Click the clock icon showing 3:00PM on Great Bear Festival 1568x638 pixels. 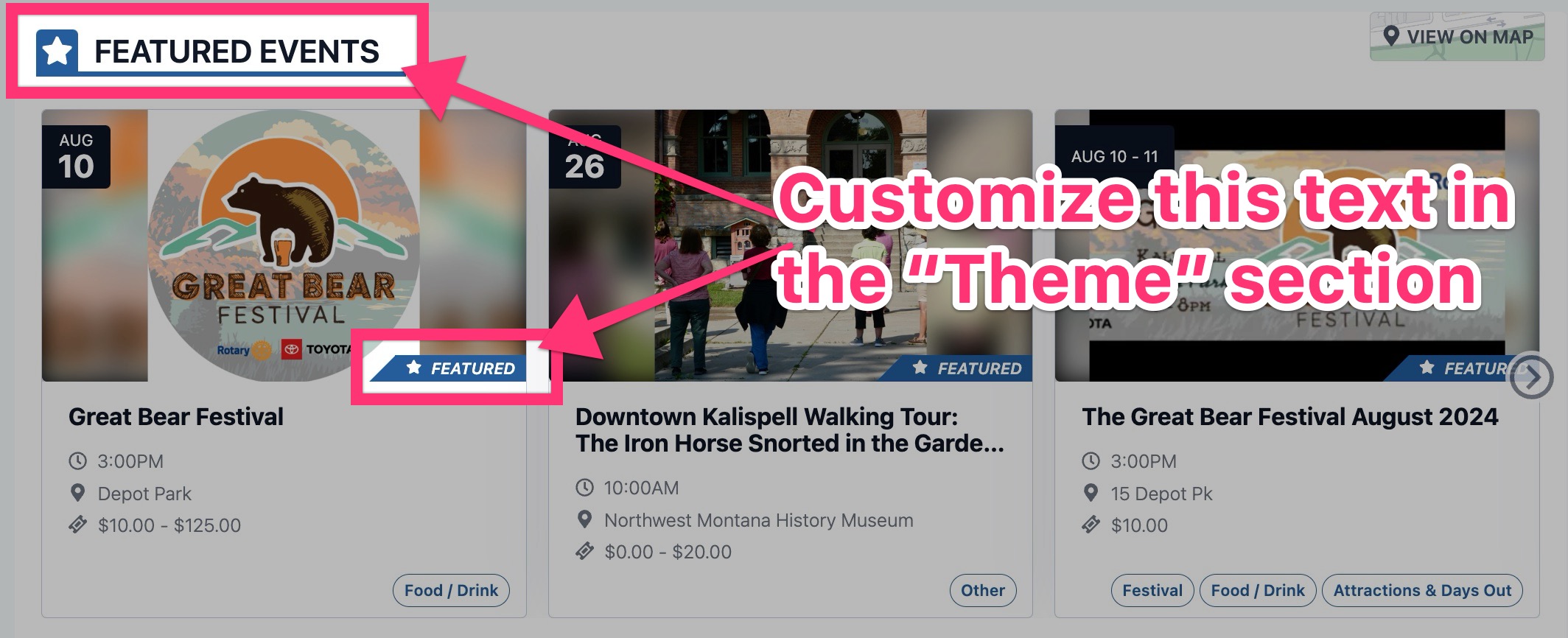(78, 461)
